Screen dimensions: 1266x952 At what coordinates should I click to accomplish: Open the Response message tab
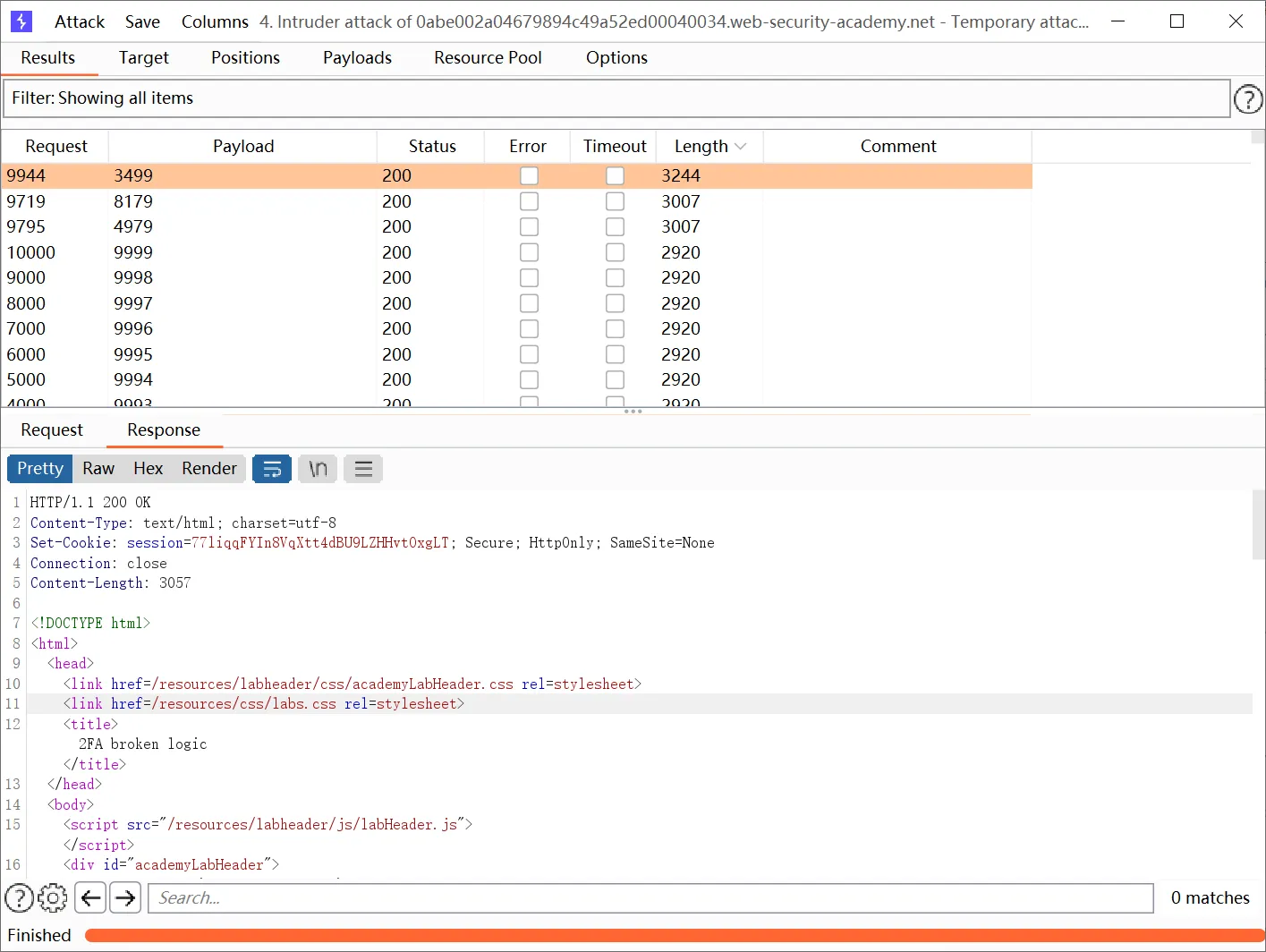164,429
